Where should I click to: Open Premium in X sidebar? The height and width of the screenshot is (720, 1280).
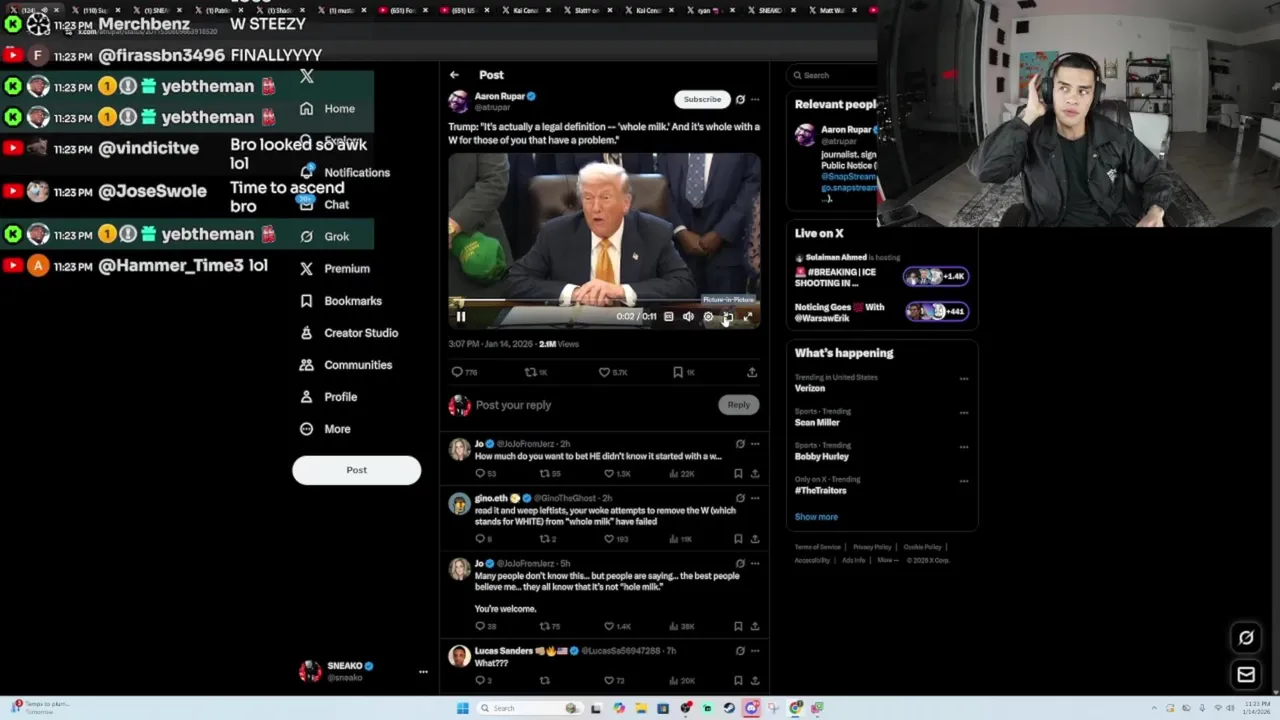pyautogui.click(x=335, y=268)
